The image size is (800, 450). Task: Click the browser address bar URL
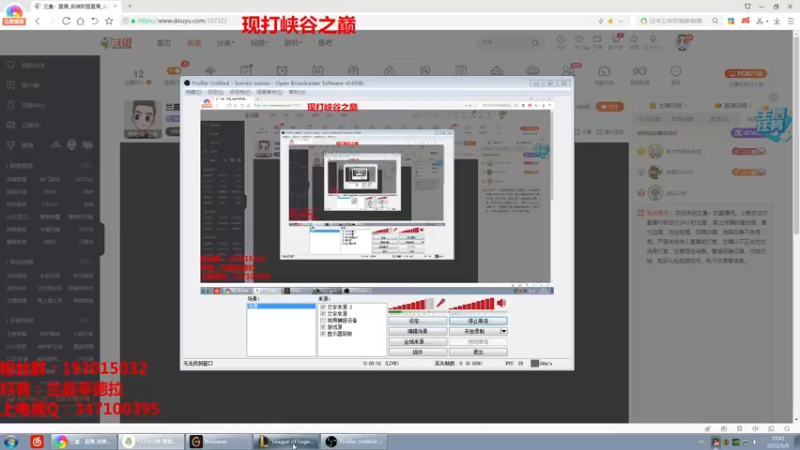click(x=183, y=21)
